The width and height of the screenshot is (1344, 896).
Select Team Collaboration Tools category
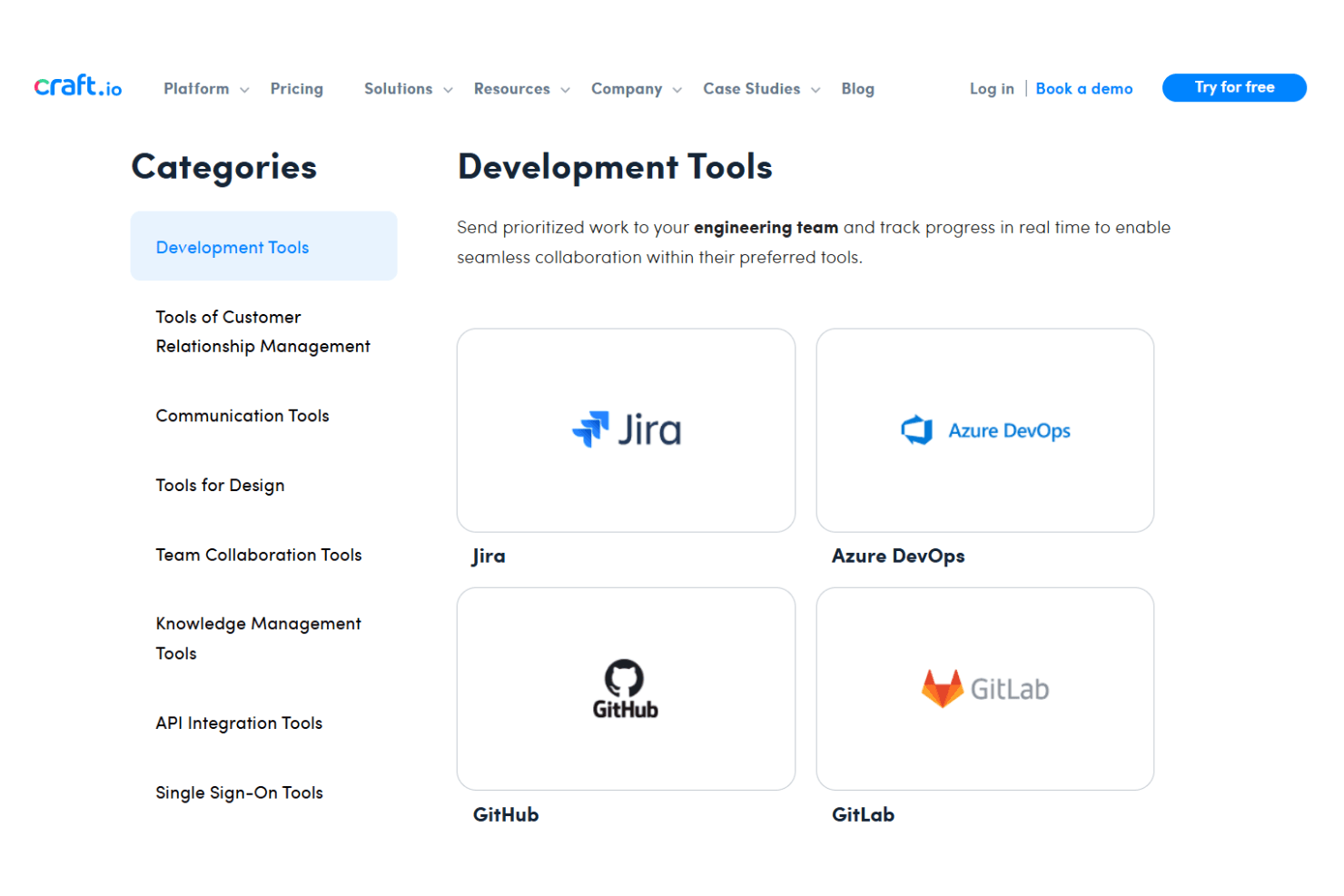[x=259, y=555]
